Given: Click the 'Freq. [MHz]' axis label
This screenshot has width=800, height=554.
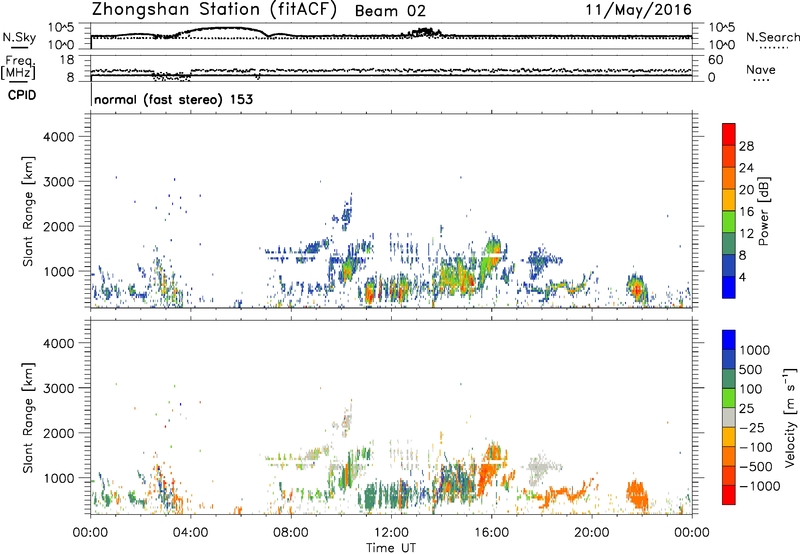Looking at the screenshot, I should (19, 67).
